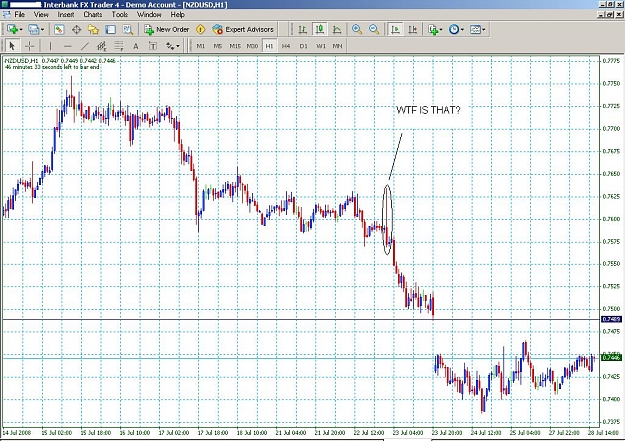Show the Terminal panel icon
Viewport: 625px width, 441px height.
[110, 30]
